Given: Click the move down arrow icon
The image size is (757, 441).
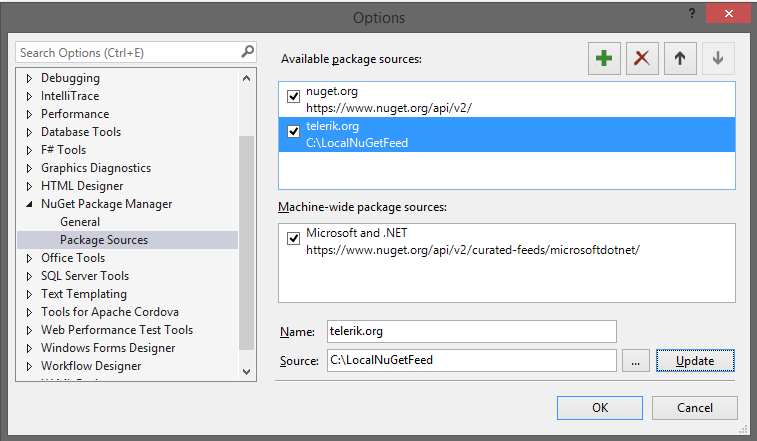Looking at the screenshot, I should 717,59.
